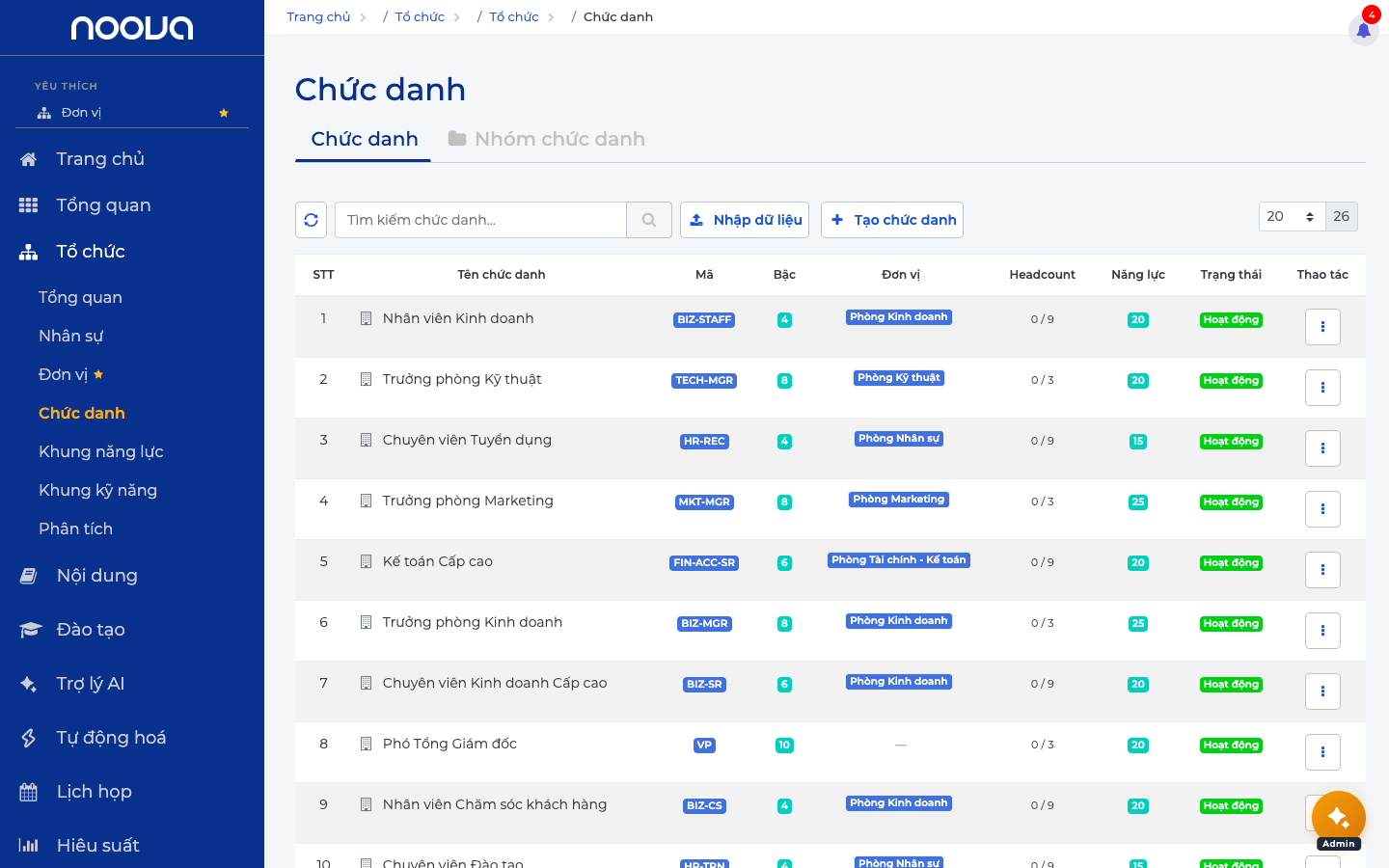Image resolution: width=1389 pixels, height=868 pixels.
Task: Click the TECH-MGR code badge
Action: (704, 381)
